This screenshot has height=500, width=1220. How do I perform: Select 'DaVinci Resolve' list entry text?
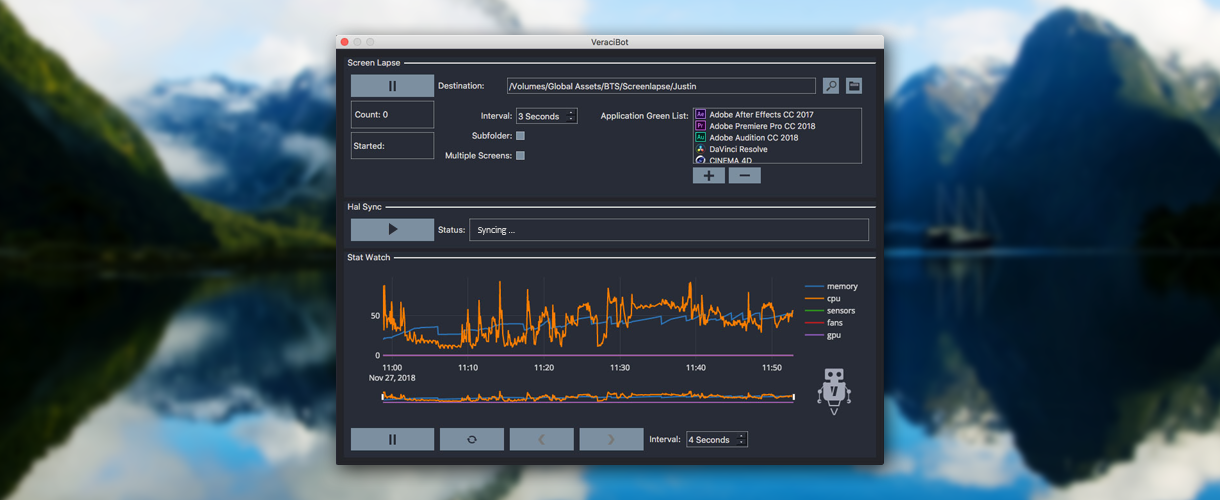(738, 149)
